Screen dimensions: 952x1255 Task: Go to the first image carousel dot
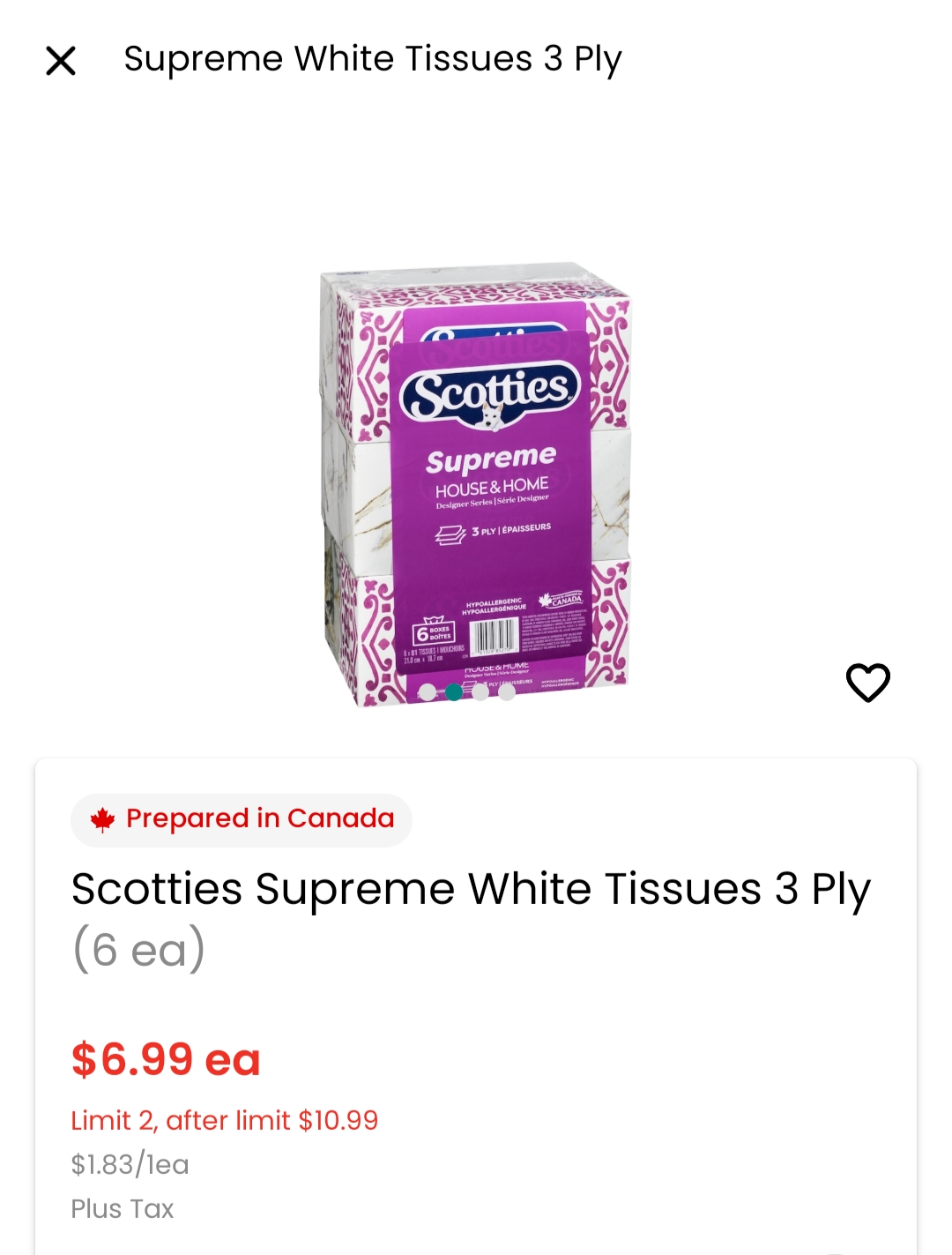coord(428,692)
